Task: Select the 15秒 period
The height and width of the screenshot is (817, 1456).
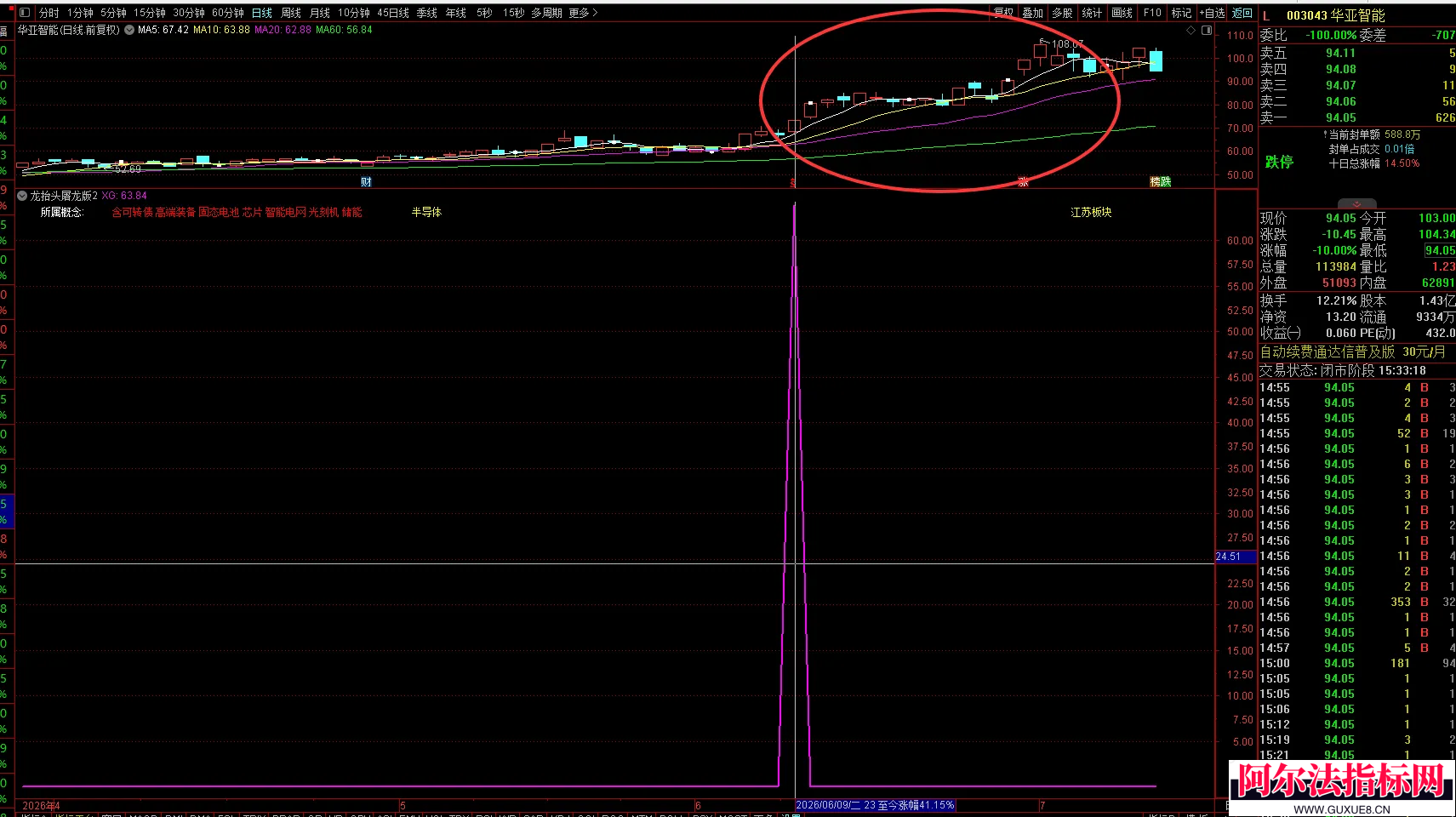Action: click(513, 13)
